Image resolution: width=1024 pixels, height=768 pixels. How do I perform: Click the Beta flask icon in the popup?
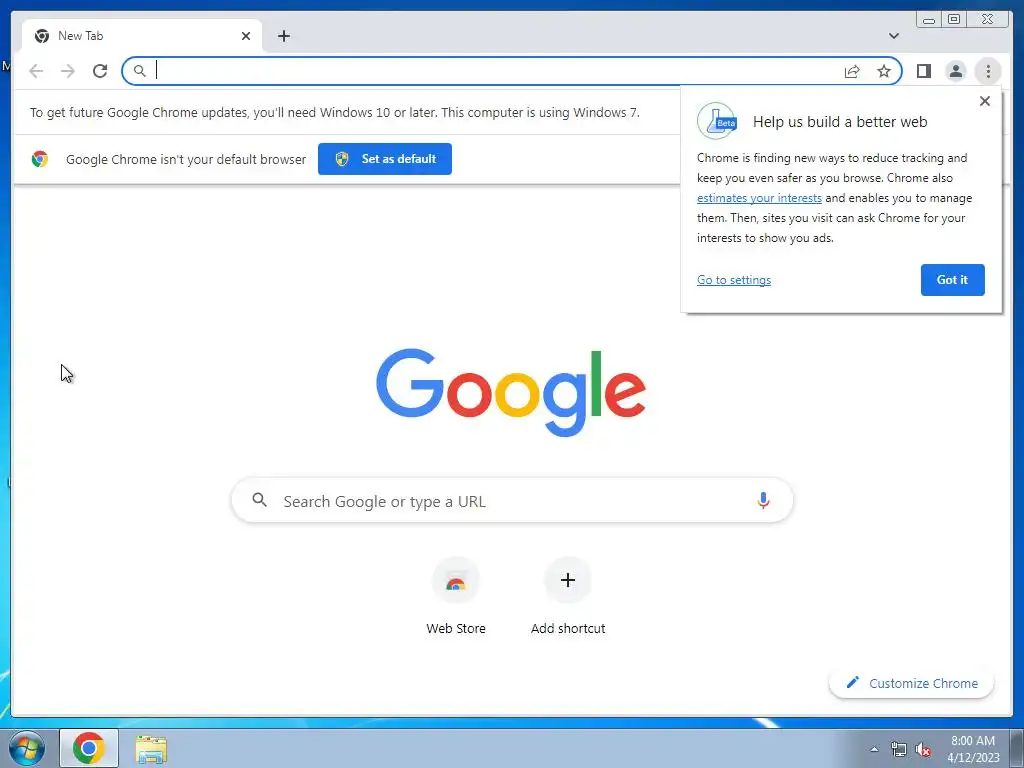[717, 121]
